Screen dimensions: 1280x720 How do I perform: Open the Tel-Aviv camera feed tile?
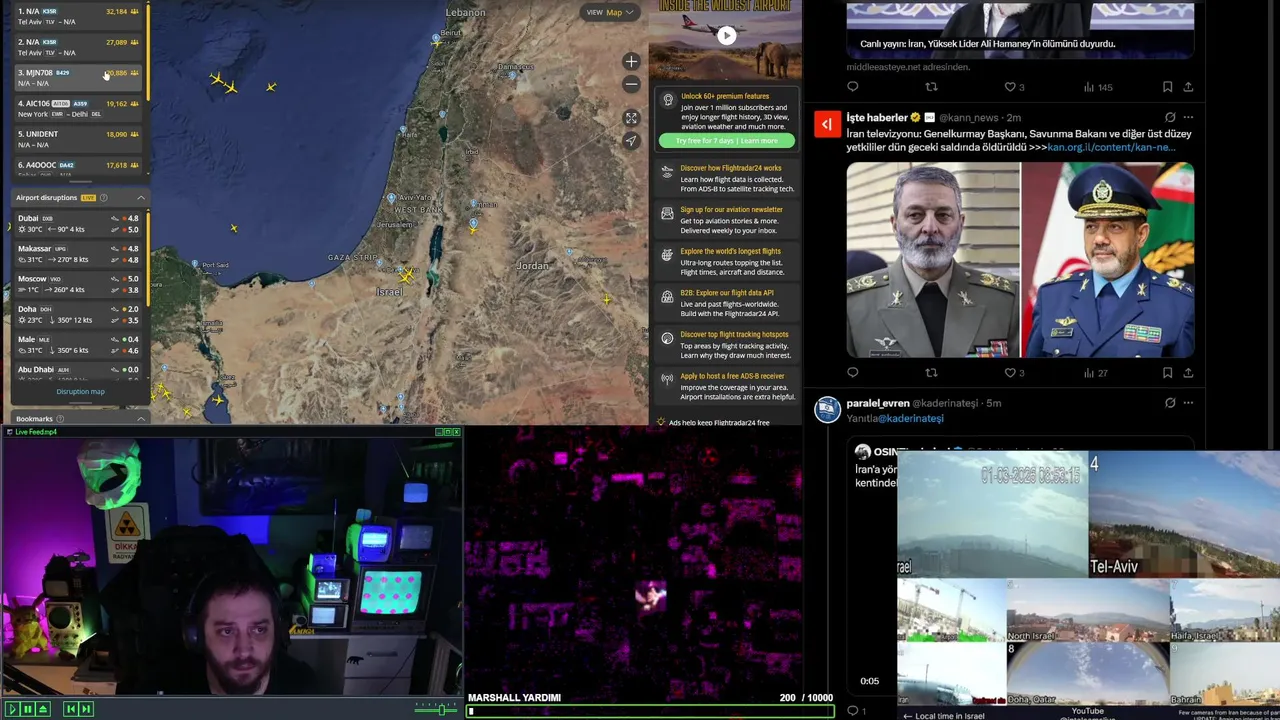(x=1184, y=514)
